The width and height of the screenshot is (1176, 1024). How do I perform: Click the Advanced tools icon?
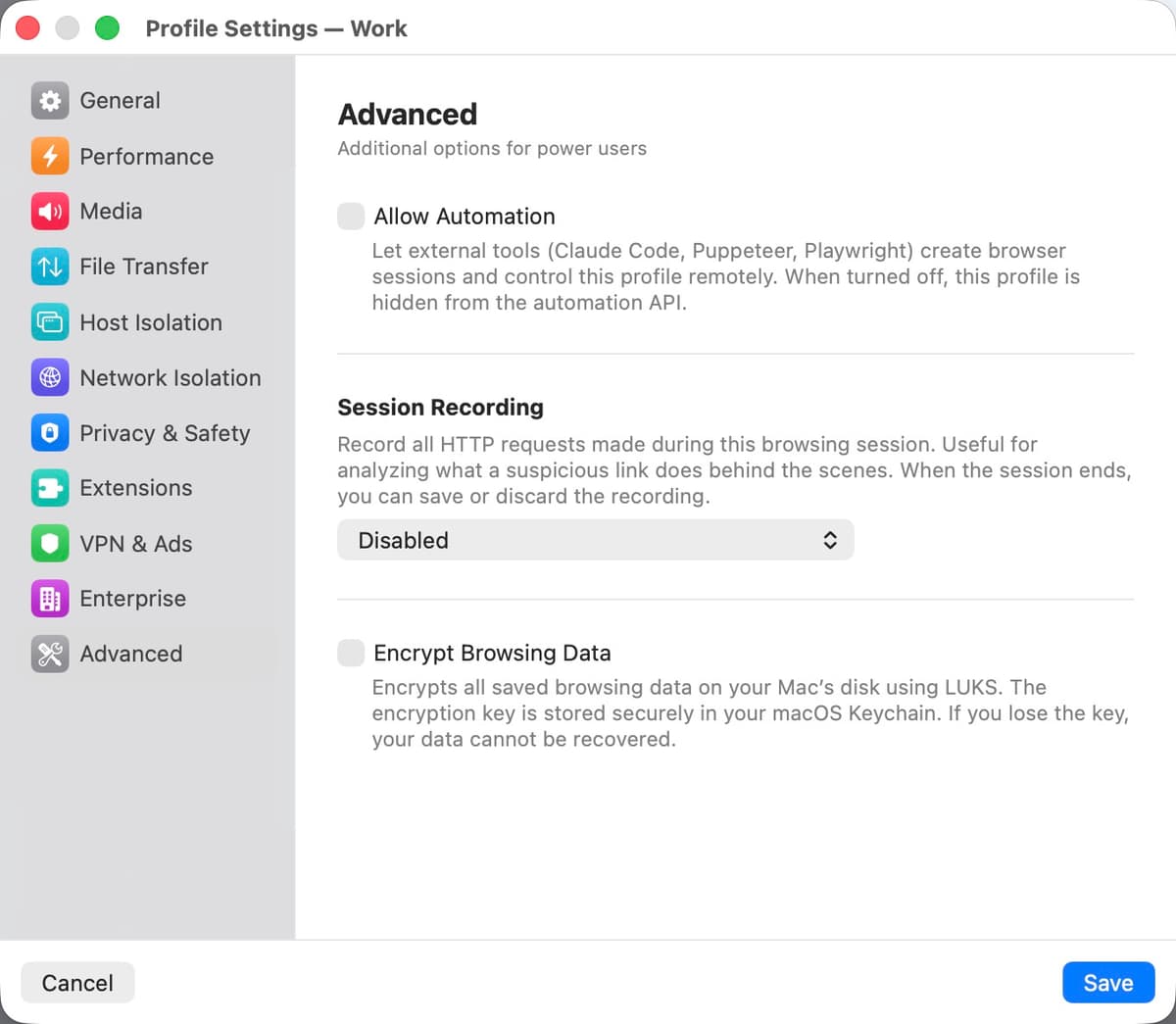coord(50,654)
